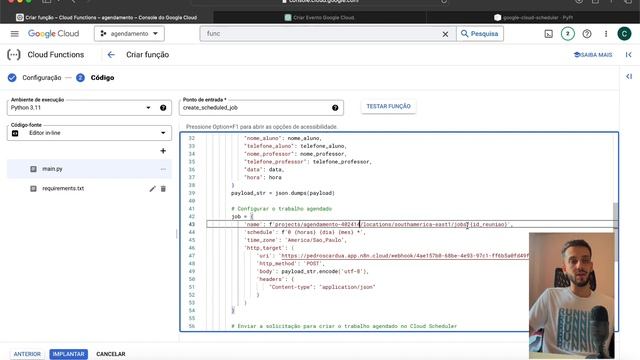This screenshot has height=360, width=640.
Task: Select the Configuração step
Action: pyautogui.click(x=35, y=78)
